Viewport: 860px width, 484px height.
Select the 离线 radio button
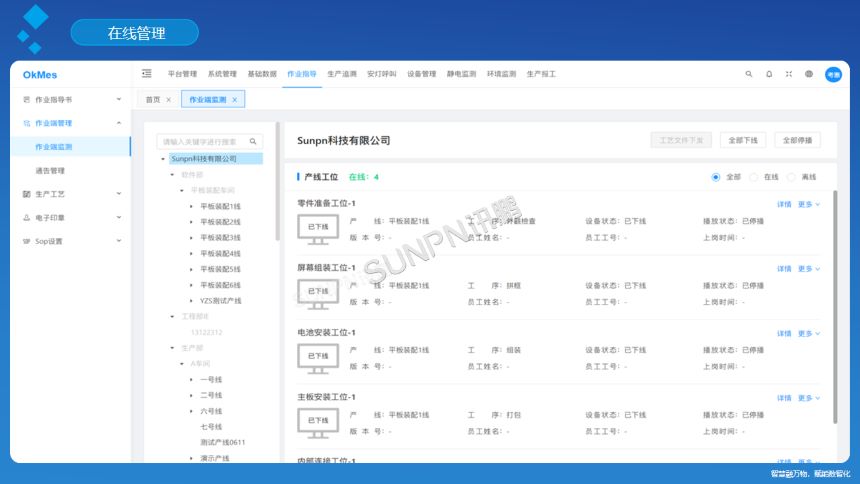point(791,177)
